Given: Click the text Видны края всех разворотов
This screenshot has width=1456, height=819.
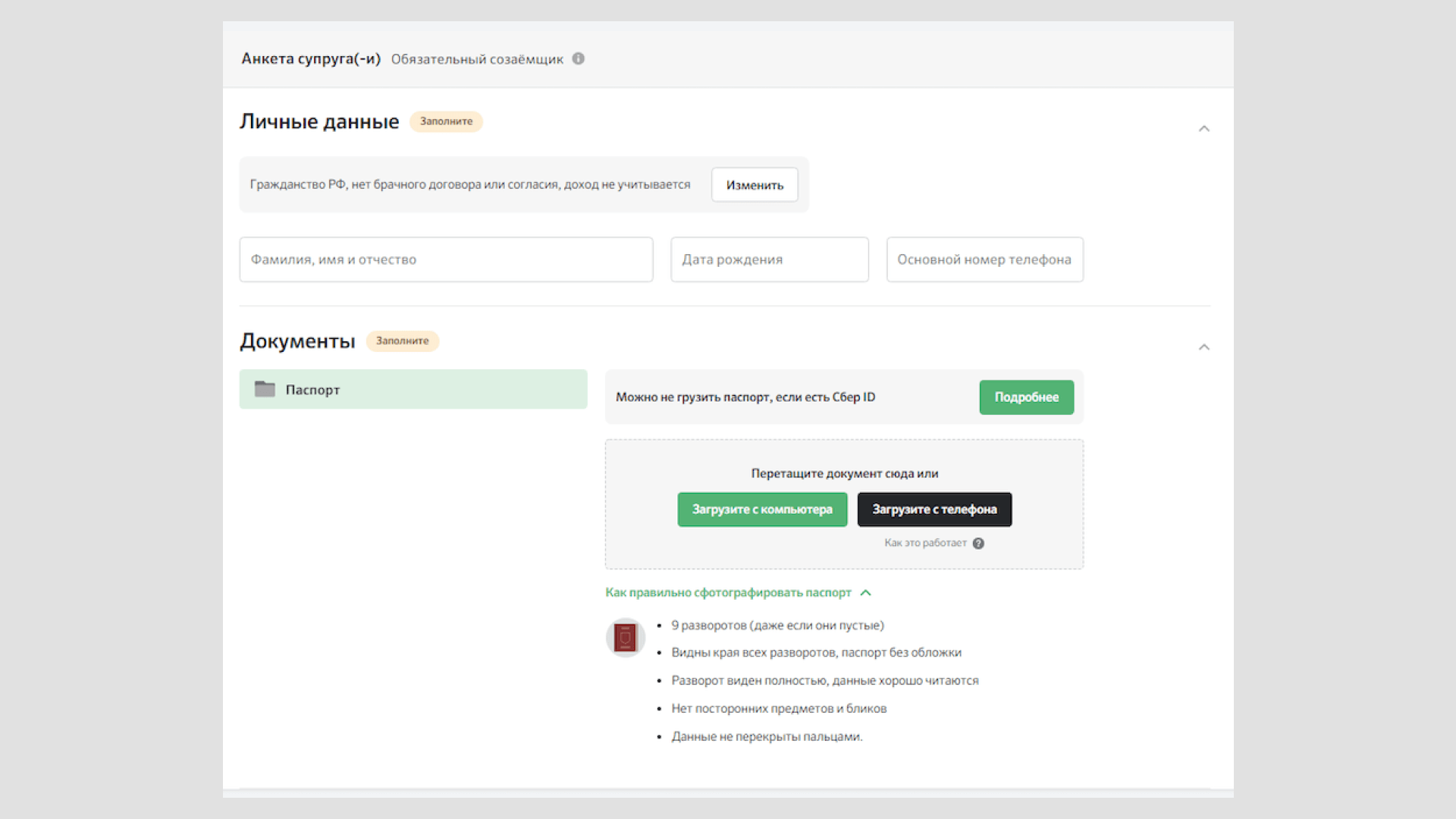Looking at the screenshot, I should (753, 653).
